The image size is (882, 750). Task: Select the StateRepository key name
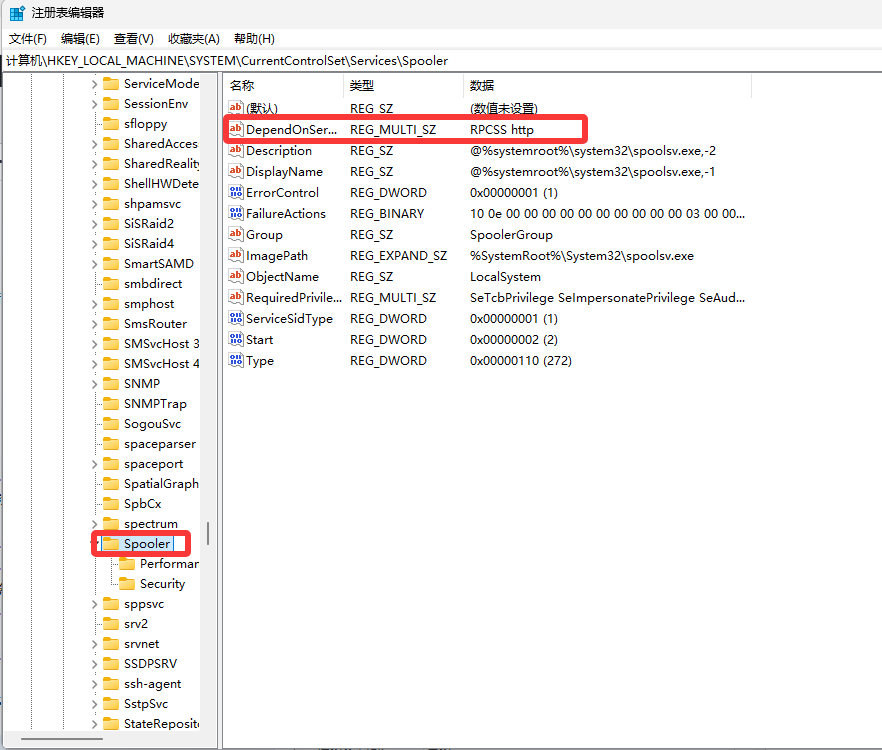coord(161,724)
